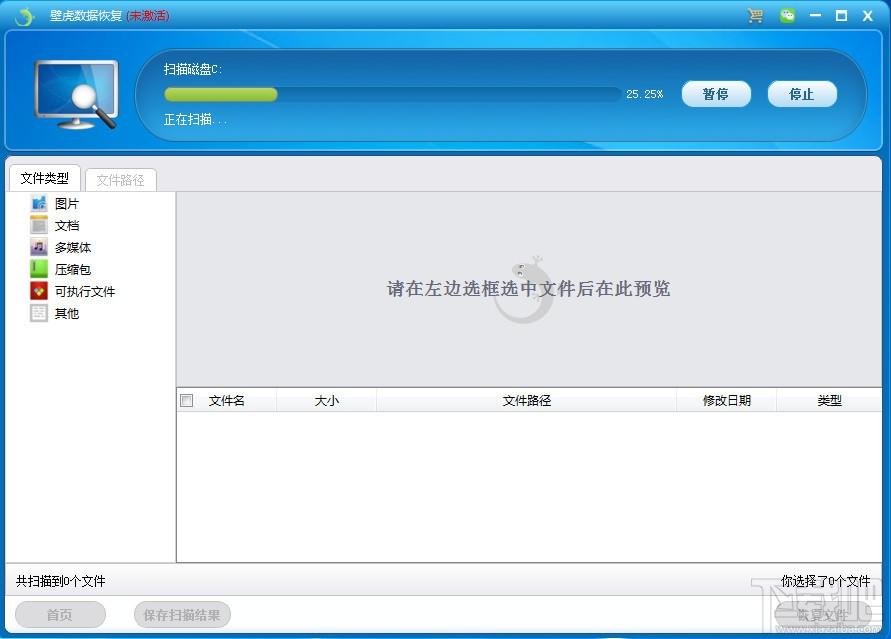Click the 扫描磁盘C: label
The height and width of the screenshot is (639, 891).
pyautogui.click(x=193, y=69)
